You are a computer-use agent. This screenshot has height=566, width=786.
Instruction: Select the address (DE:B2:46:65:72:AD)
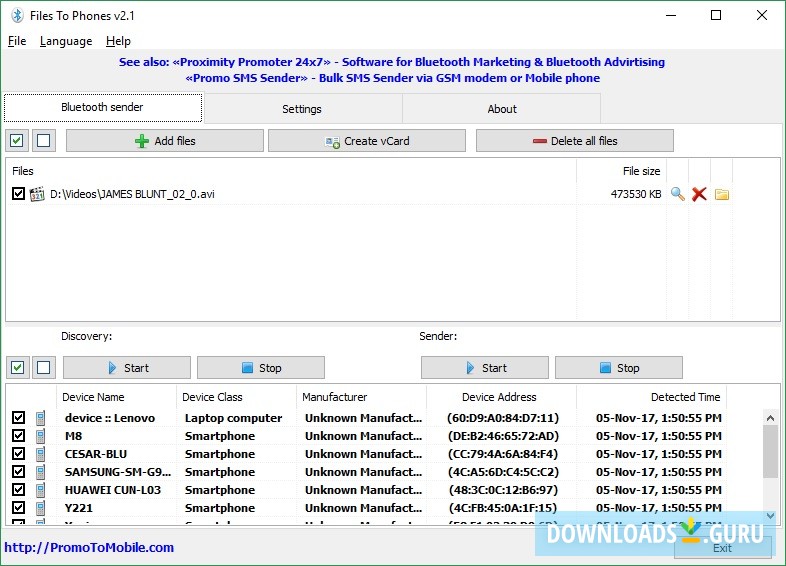pyautogui.click(x=503, y=436)
